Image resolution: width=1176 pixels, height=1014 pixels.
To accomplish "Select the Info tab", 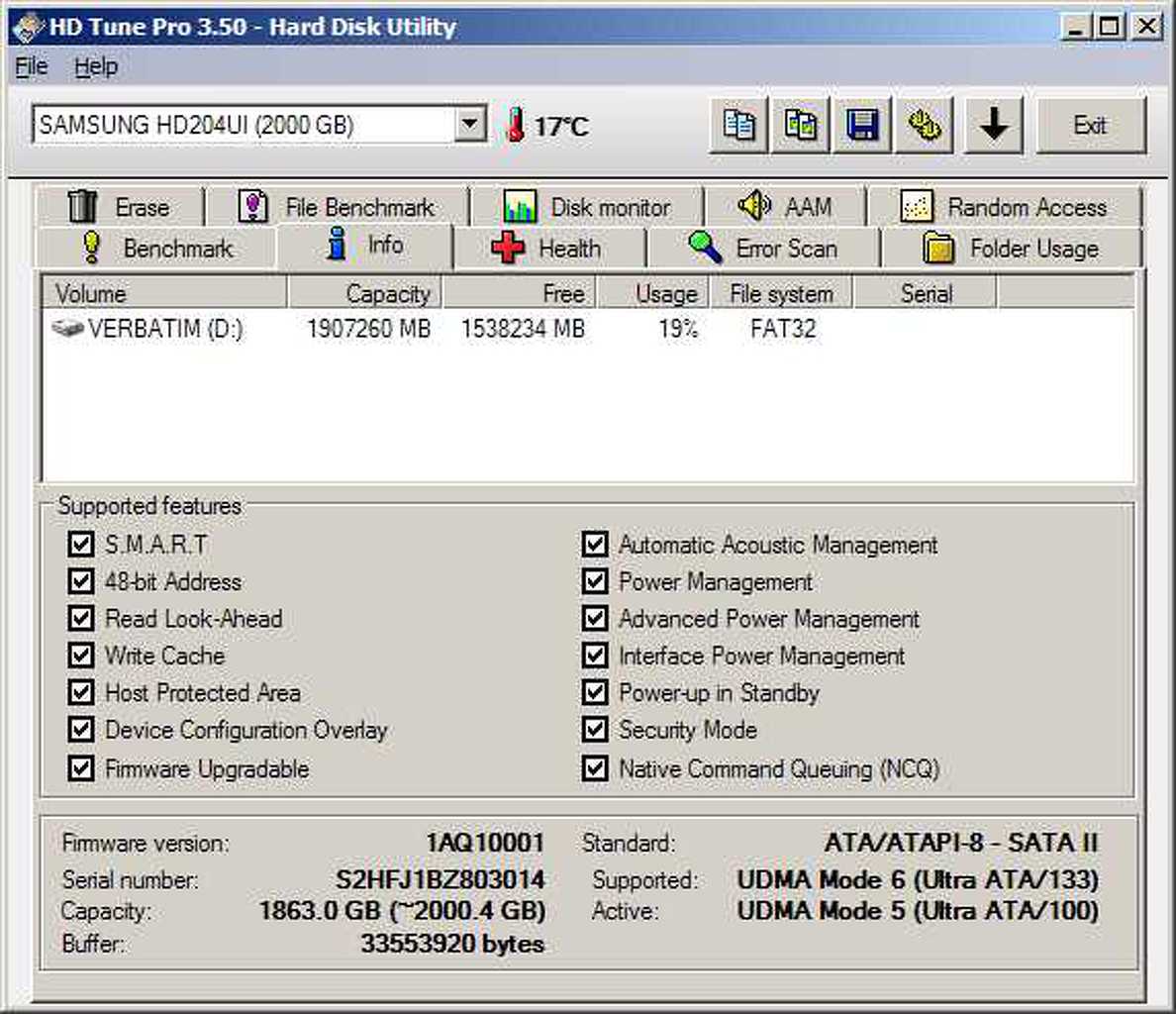I will point(365,246).
